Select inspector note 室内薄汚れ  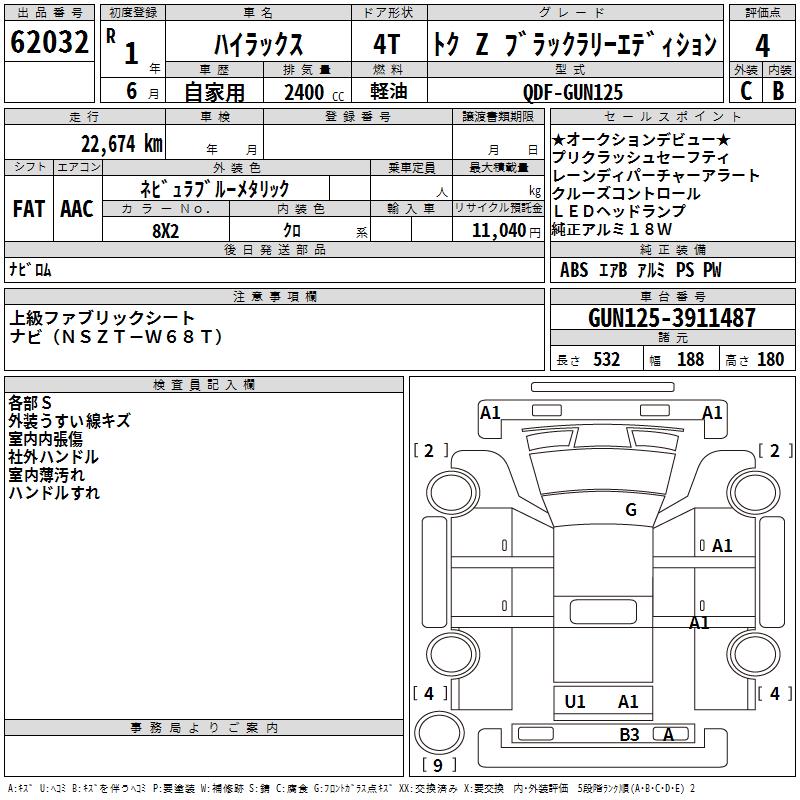point(46,474)
